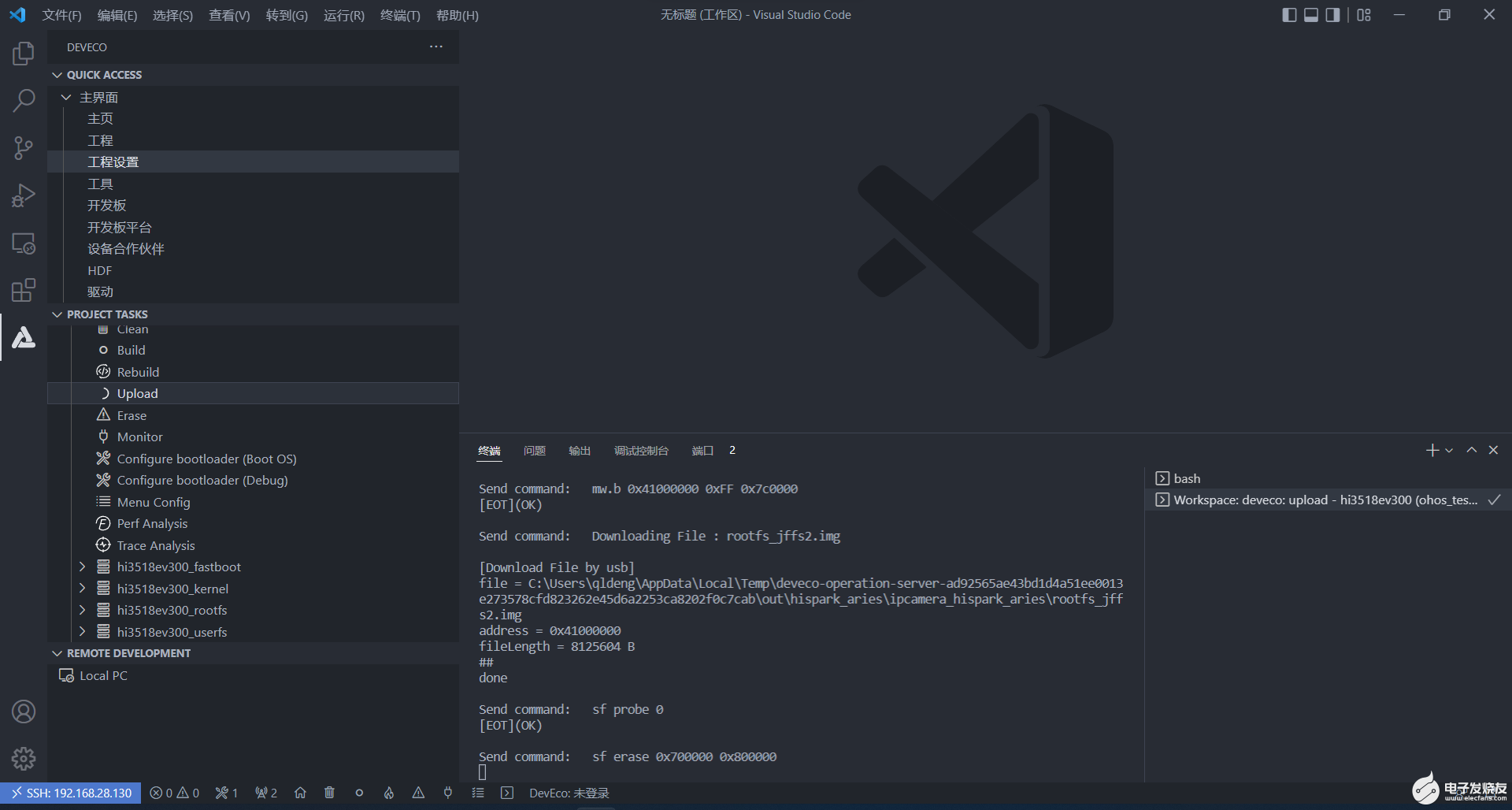Image resolution: width=1512 pixels, height=810 pixels.
Task: Toggle secondary side bar layout icon
Action: (1332, 15)
